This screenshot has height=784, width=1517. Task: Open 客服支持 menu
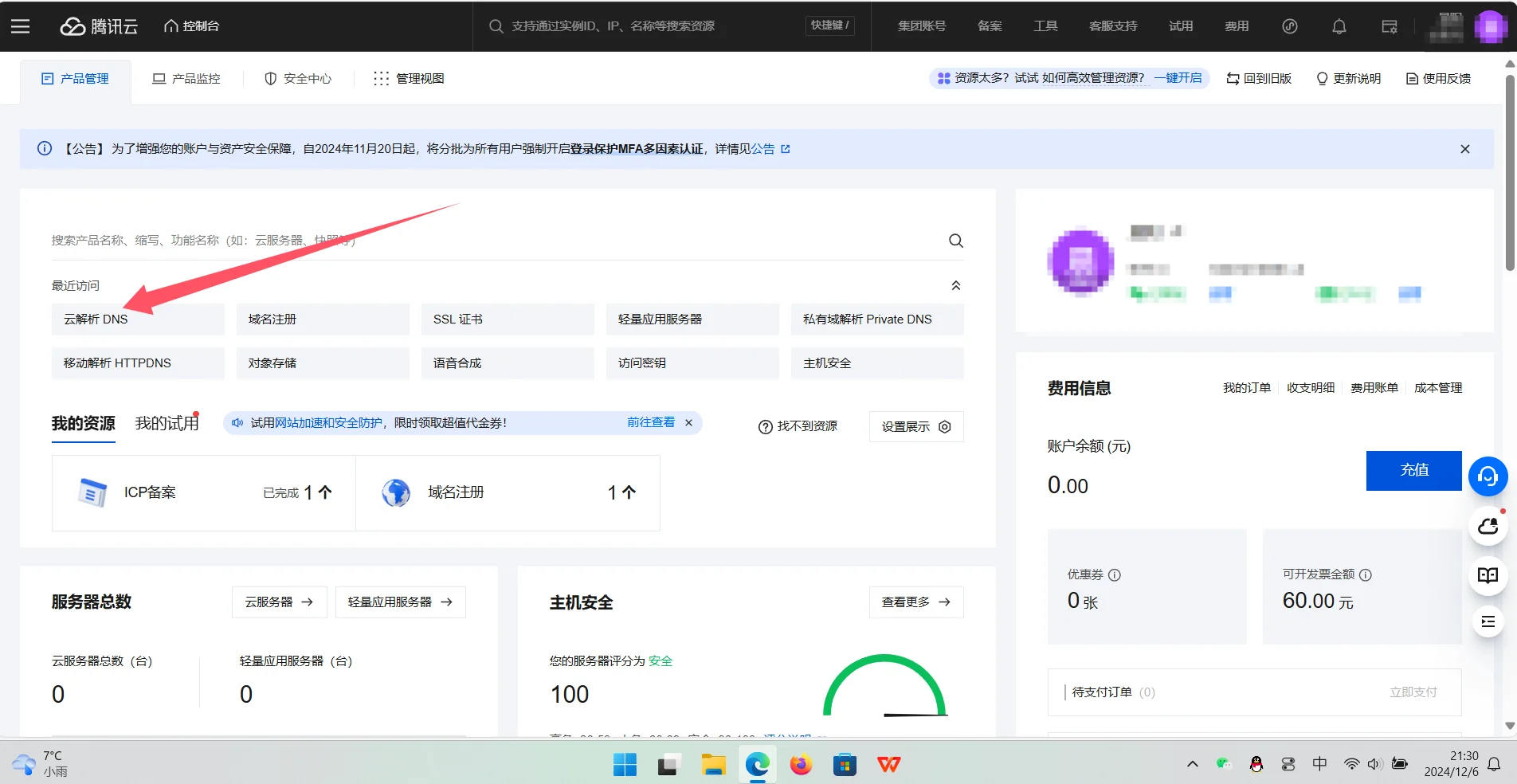pos(1113,26)
